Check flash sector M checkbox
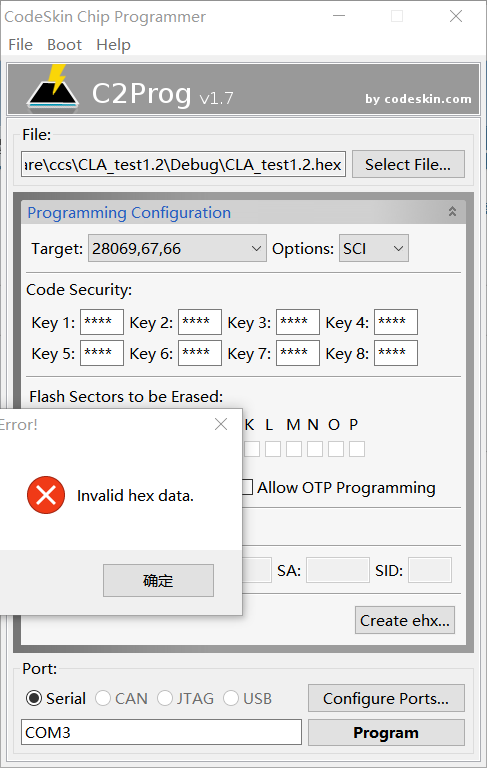The width and height of the screenshot is (487, 768). pyautogui.click(x=293, y=449)
